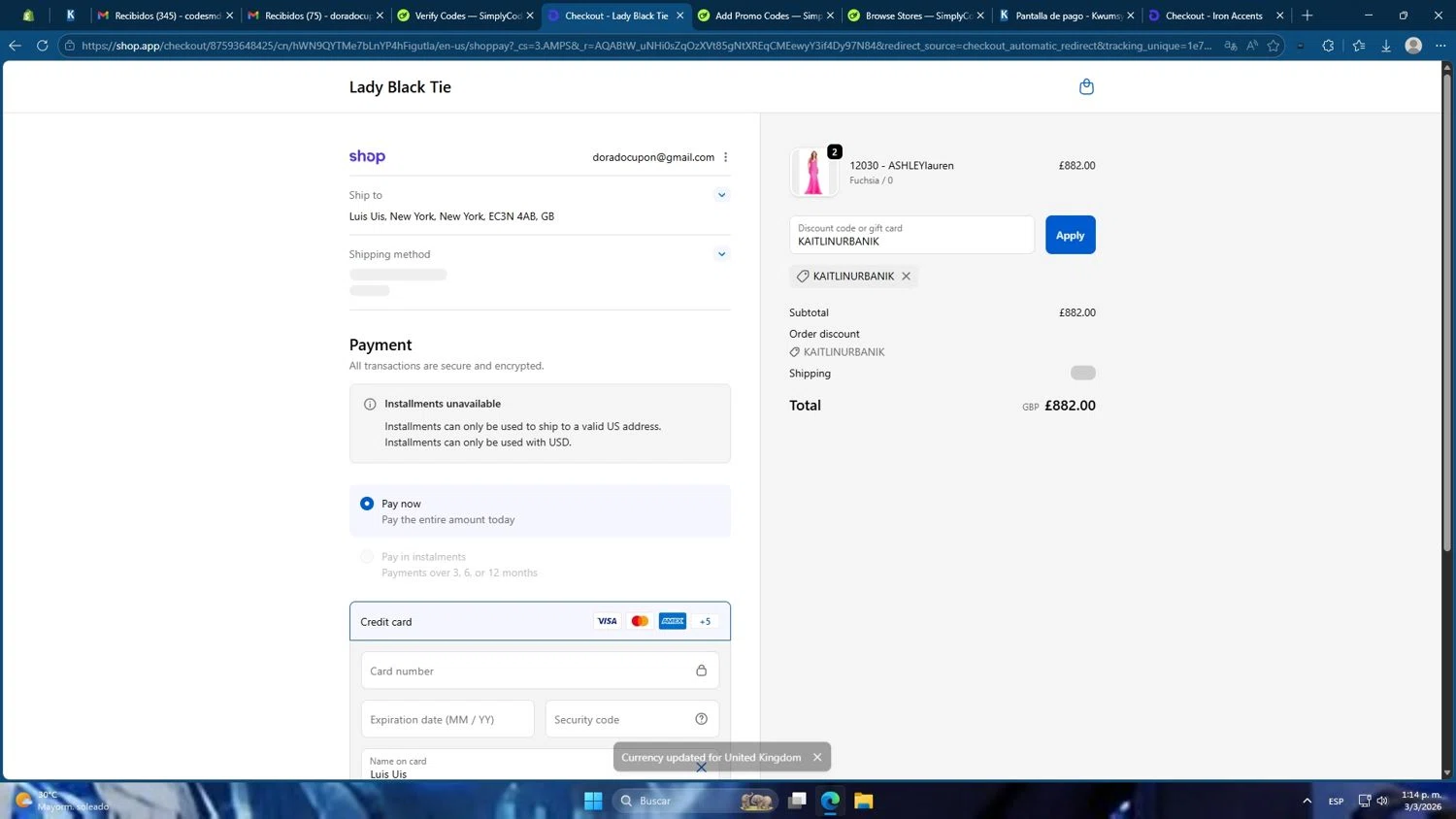Add page to favorites star icon
Screen dimensions: 1456x819
pyautogui.click(x=1274, y=46)
